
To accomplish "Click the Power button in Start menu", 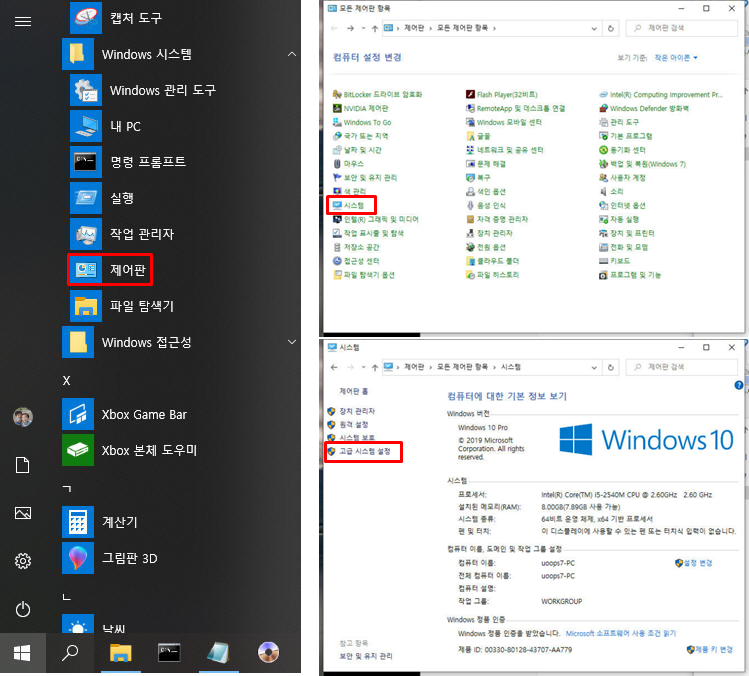I will 22,609.
